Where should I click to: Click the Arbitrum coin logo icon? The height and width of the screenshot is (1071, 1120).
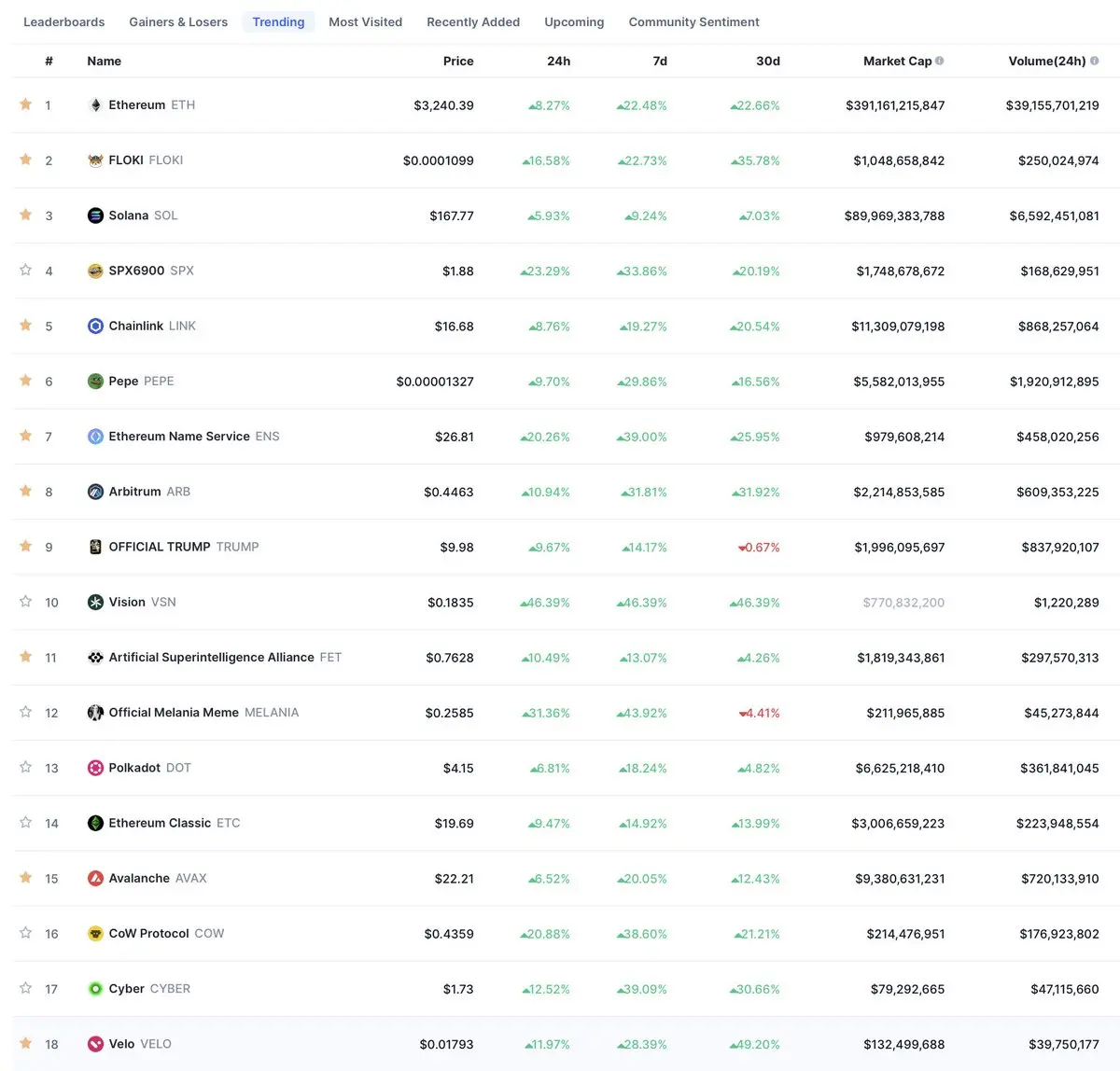pyautogui.click(x=95, y=492)
